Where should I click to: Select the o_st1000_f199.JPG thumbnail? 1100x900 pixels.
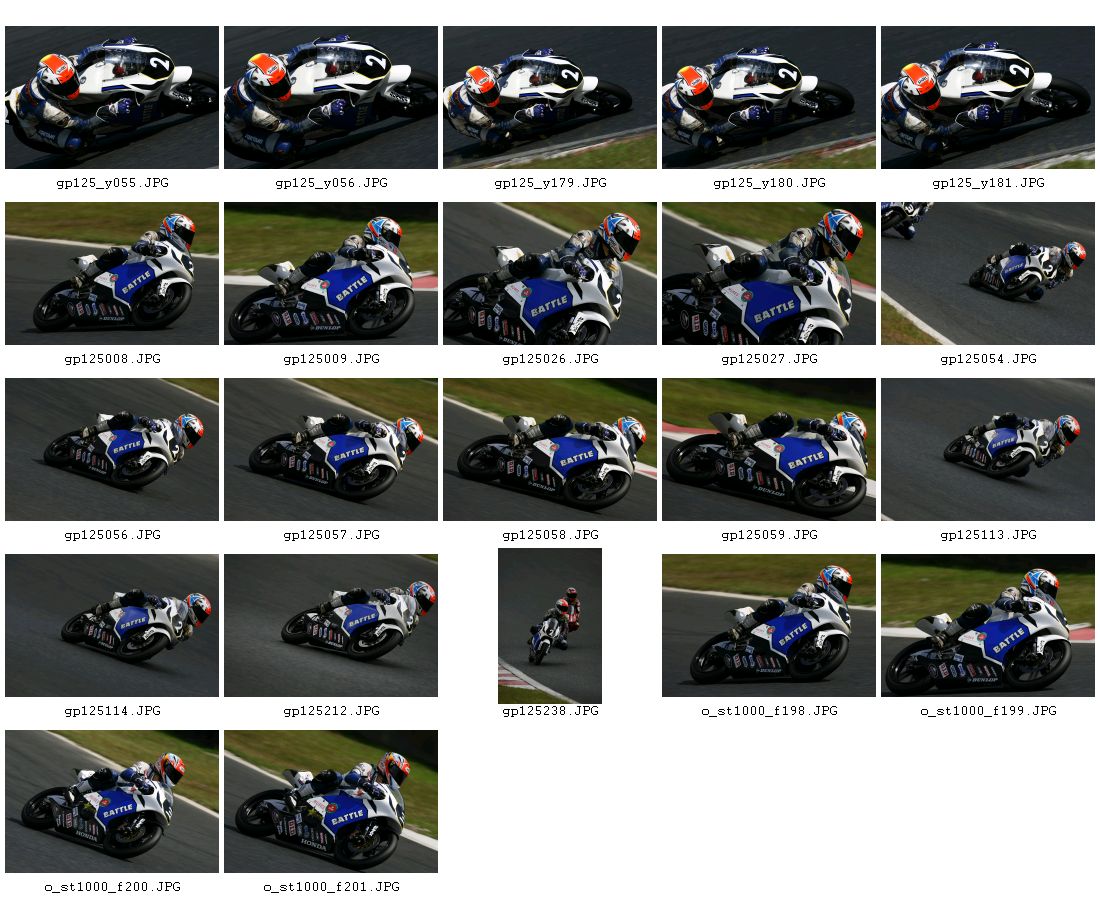tap(987, 626)
